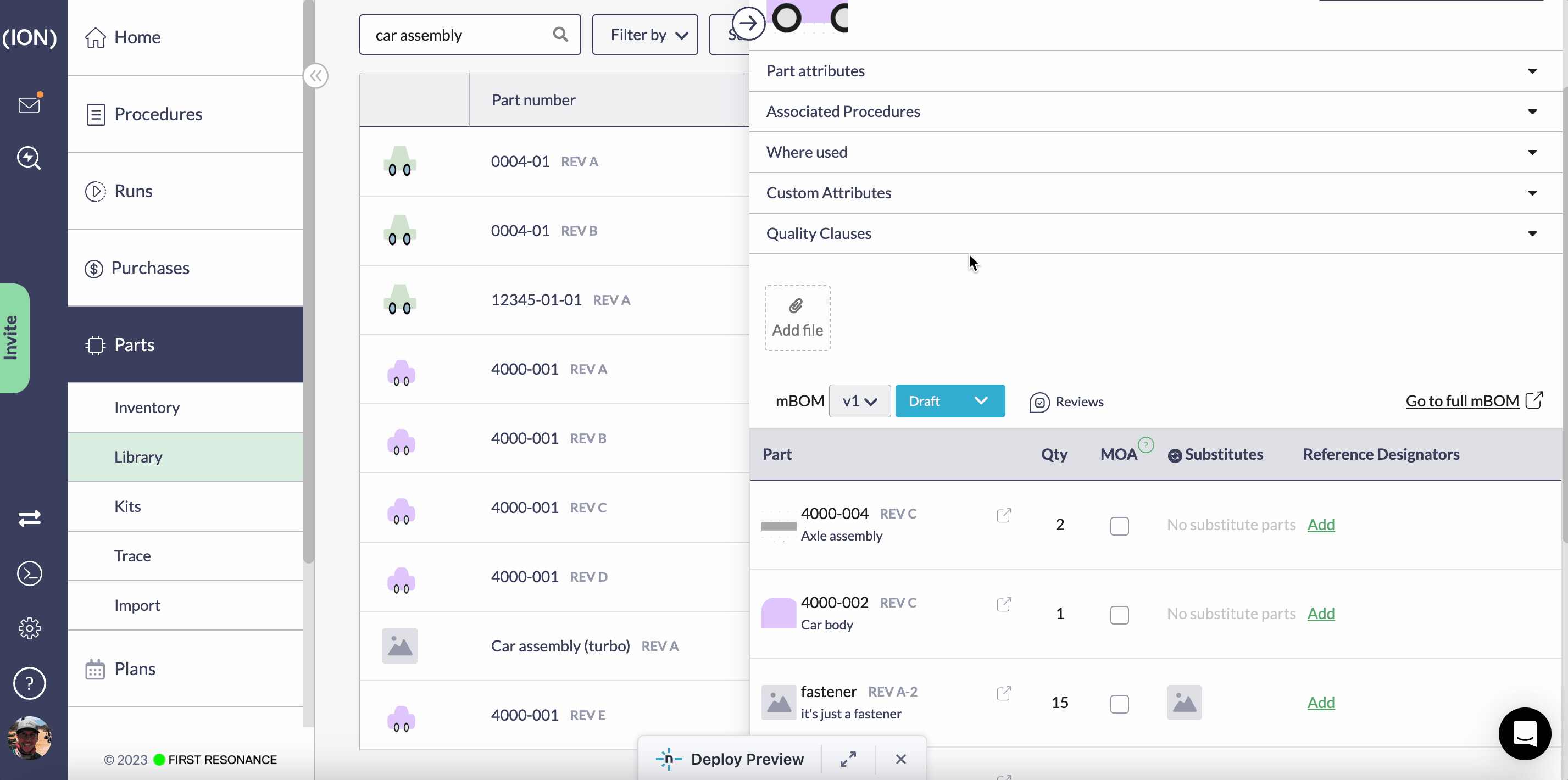The image size is (1568, 780).
Task: Click the magnifier icon in search box
Action: pyautogui.click(x=560, y=35)
